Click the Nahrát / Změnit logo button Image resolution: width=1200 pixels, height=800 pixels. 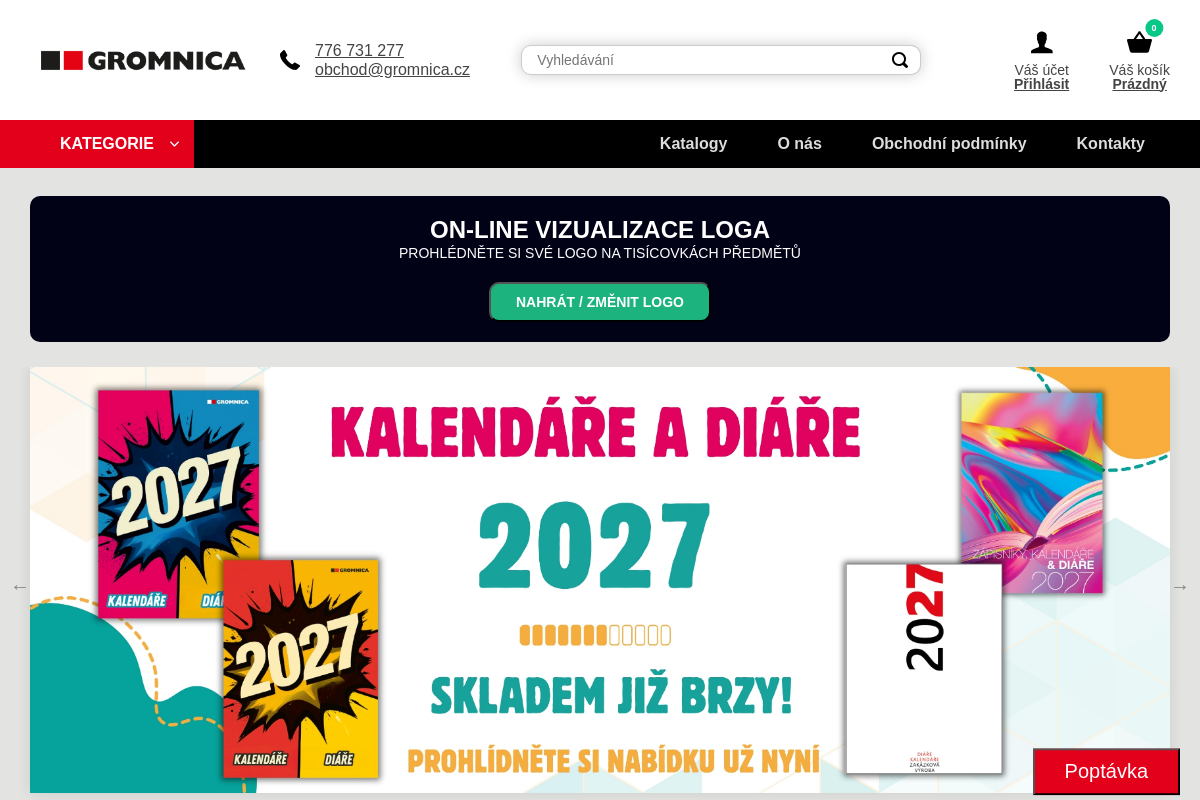tap(599, 302)
